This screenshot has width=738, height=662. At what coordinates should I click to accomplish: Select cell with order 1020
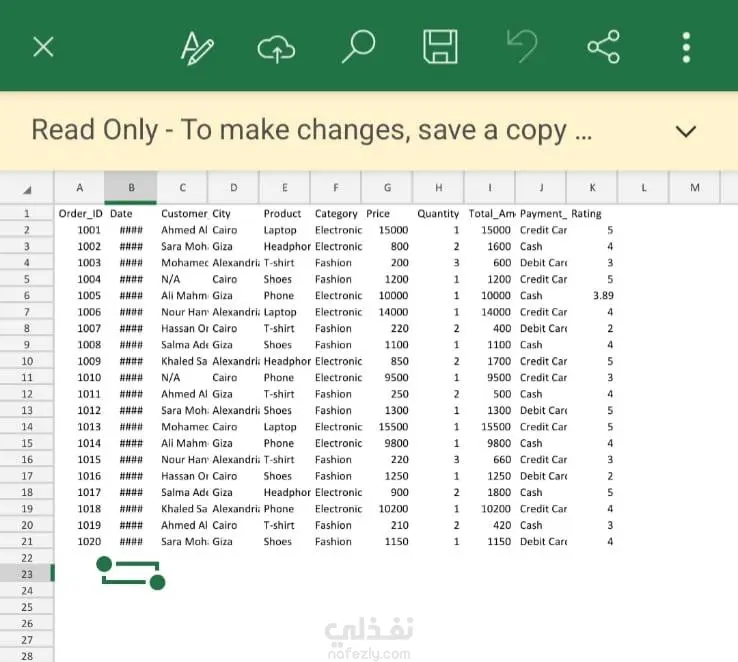point(80,542)
